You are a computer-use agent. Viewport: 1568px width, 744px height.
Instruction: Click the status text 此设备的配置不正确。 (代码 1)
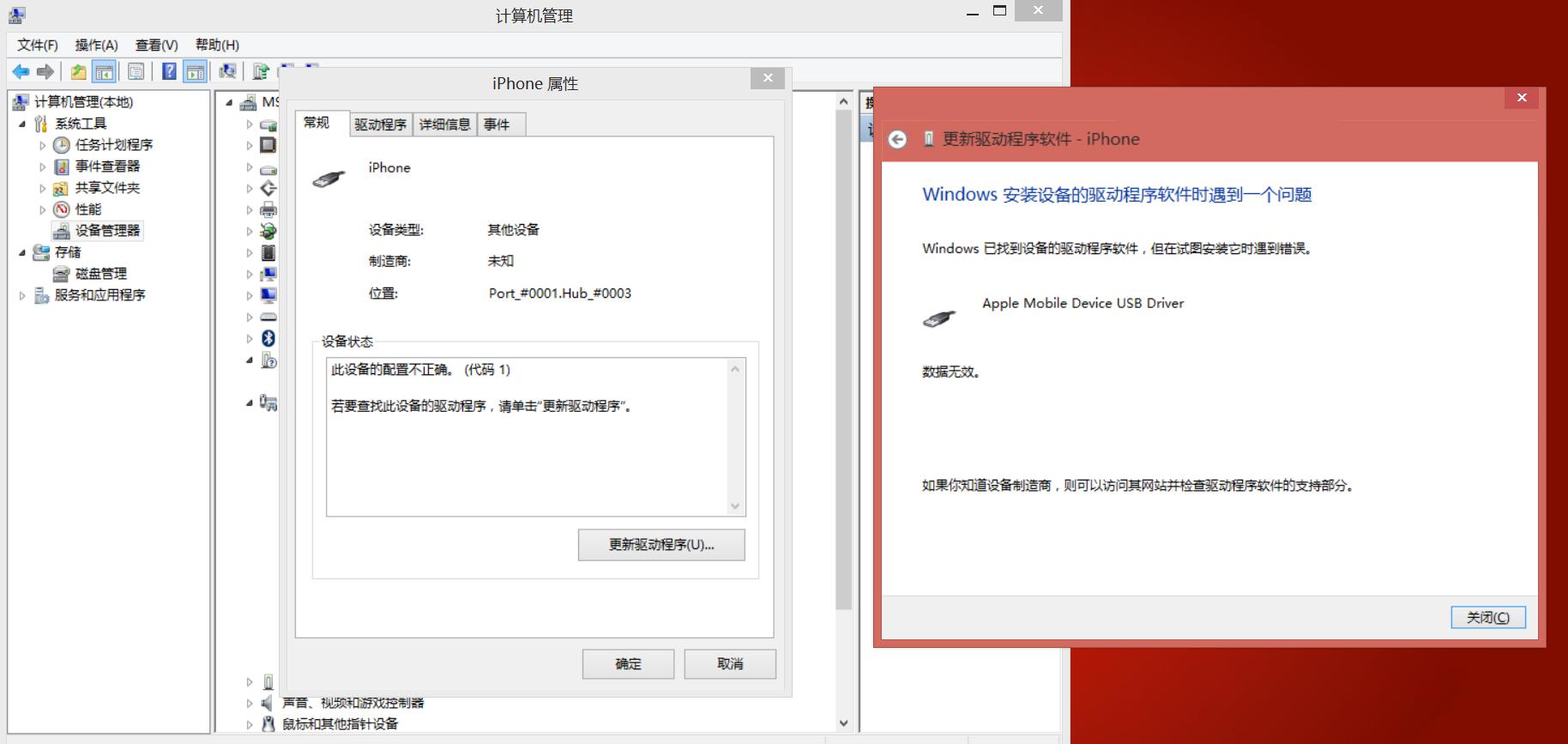click(x=421, y=370)
